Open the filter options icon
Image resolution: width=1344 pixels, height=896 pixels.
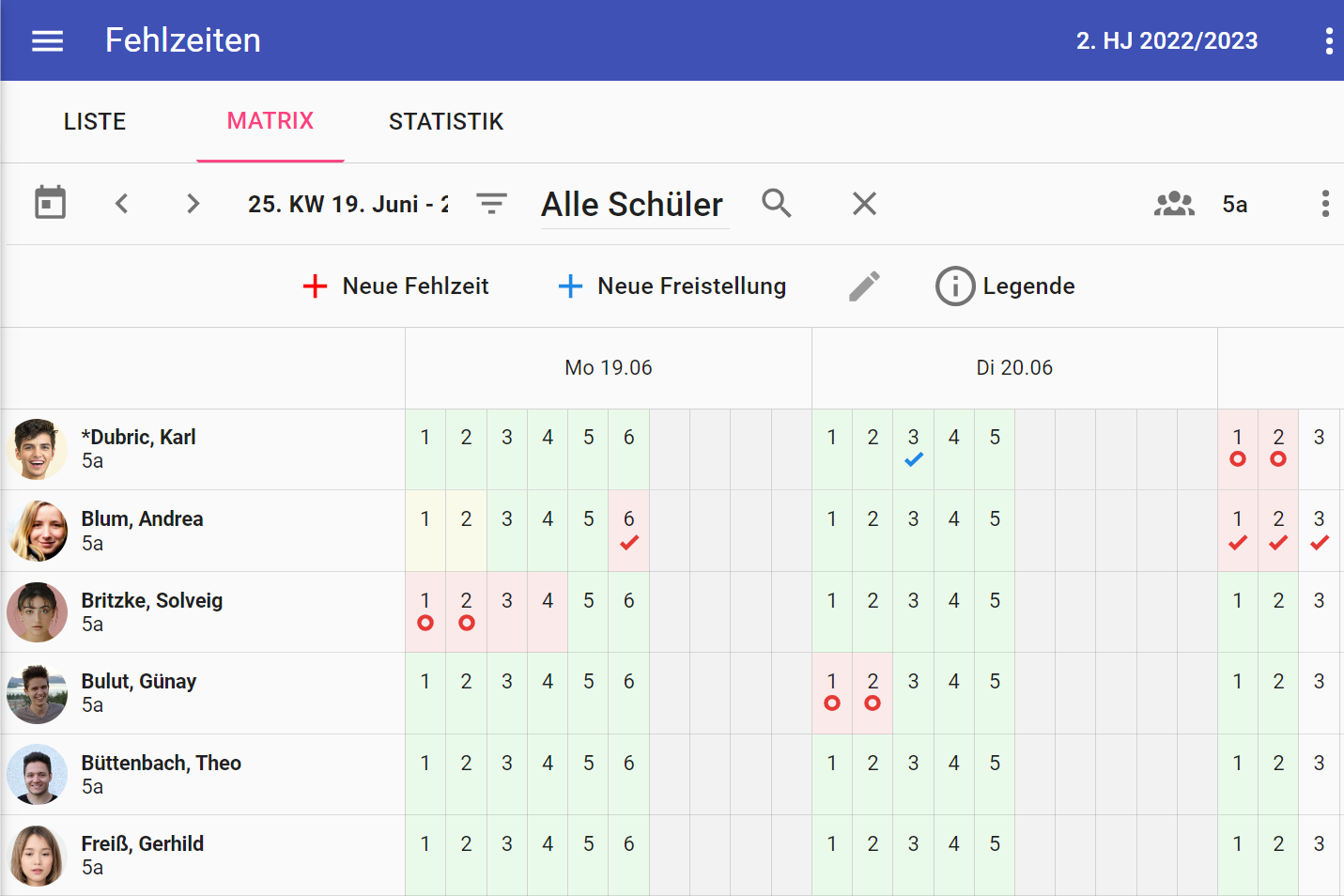[491, 203]
